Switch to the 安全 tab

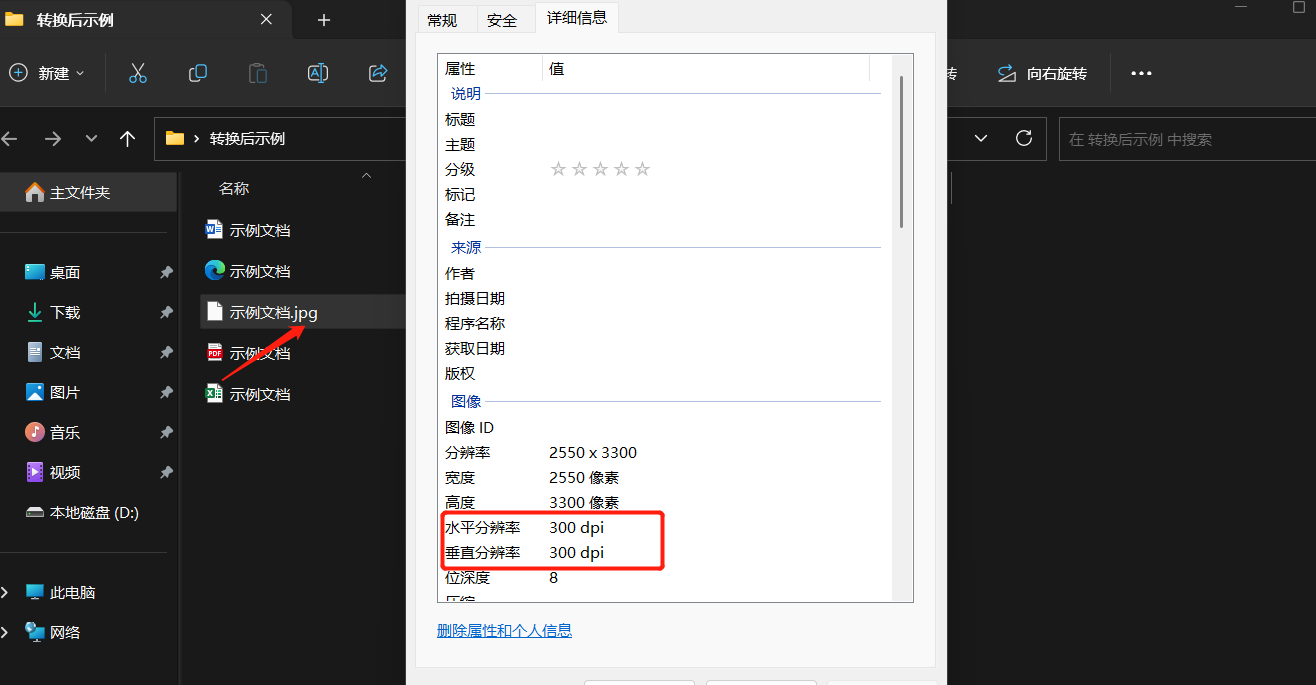(502, 20)
